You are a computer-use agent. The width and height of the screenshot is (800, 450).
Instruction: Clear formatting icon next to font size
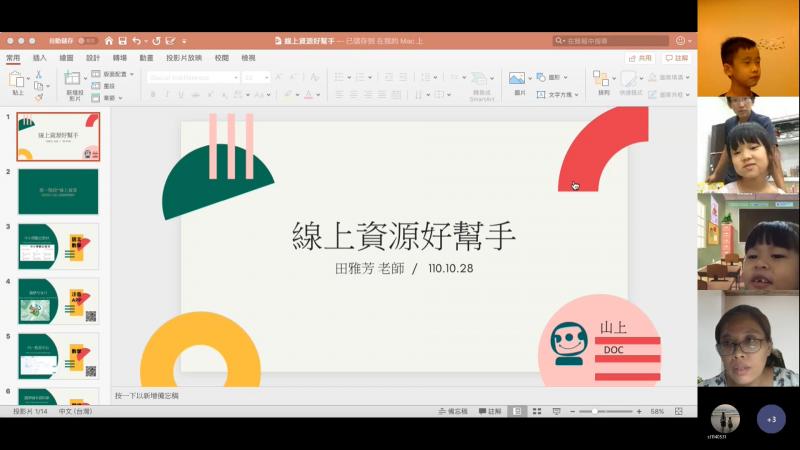(314, 77)
